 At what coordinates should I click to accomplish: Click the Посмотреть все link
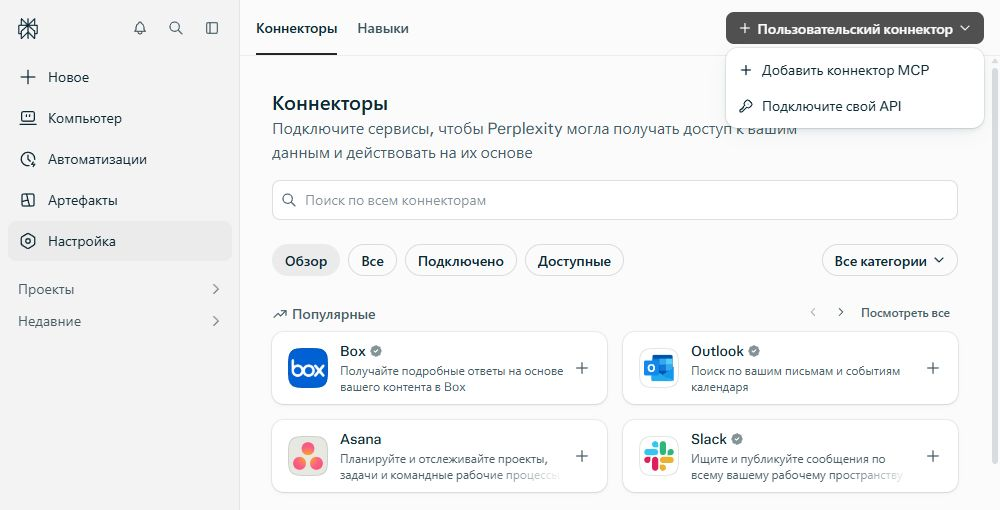pyautogui.click(x=905, y=313)
